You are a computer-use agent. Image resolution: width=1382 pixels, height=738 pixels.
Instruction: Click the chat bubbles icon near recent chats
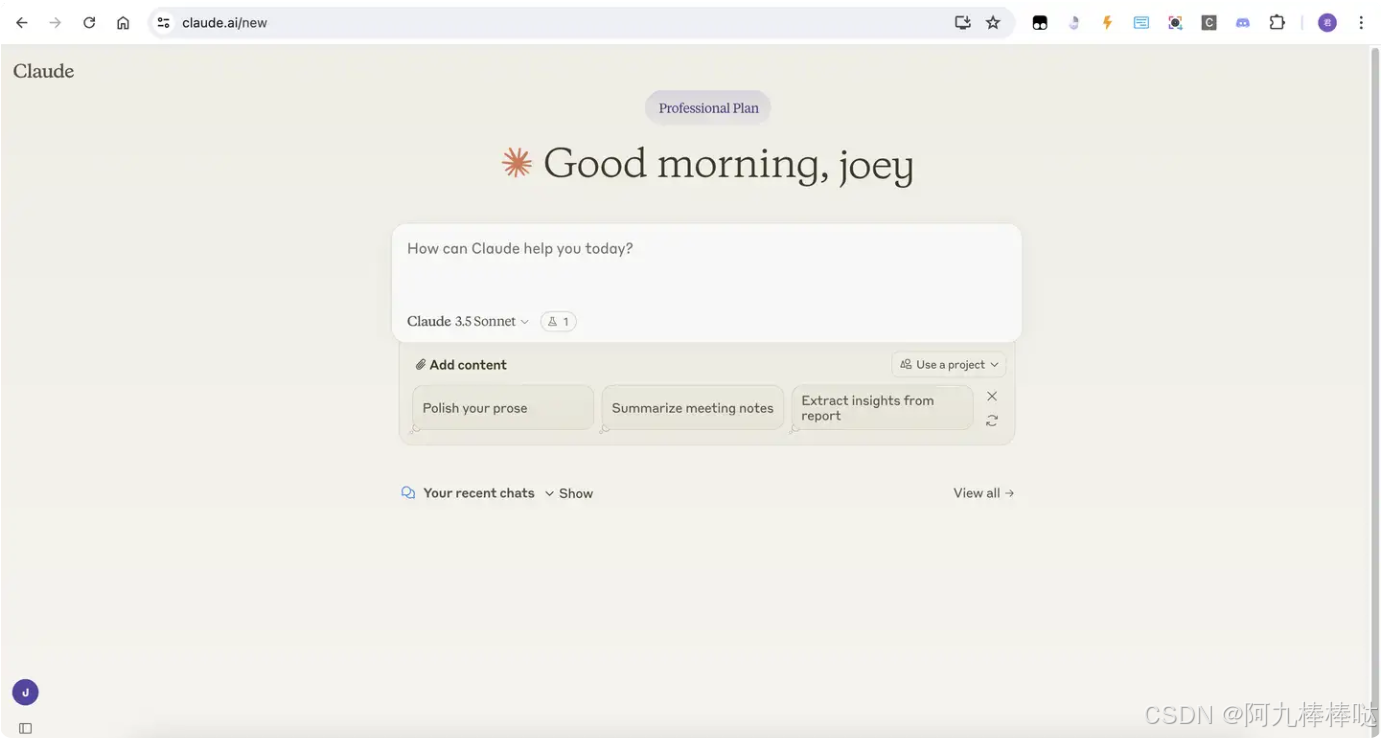(408, 493)
